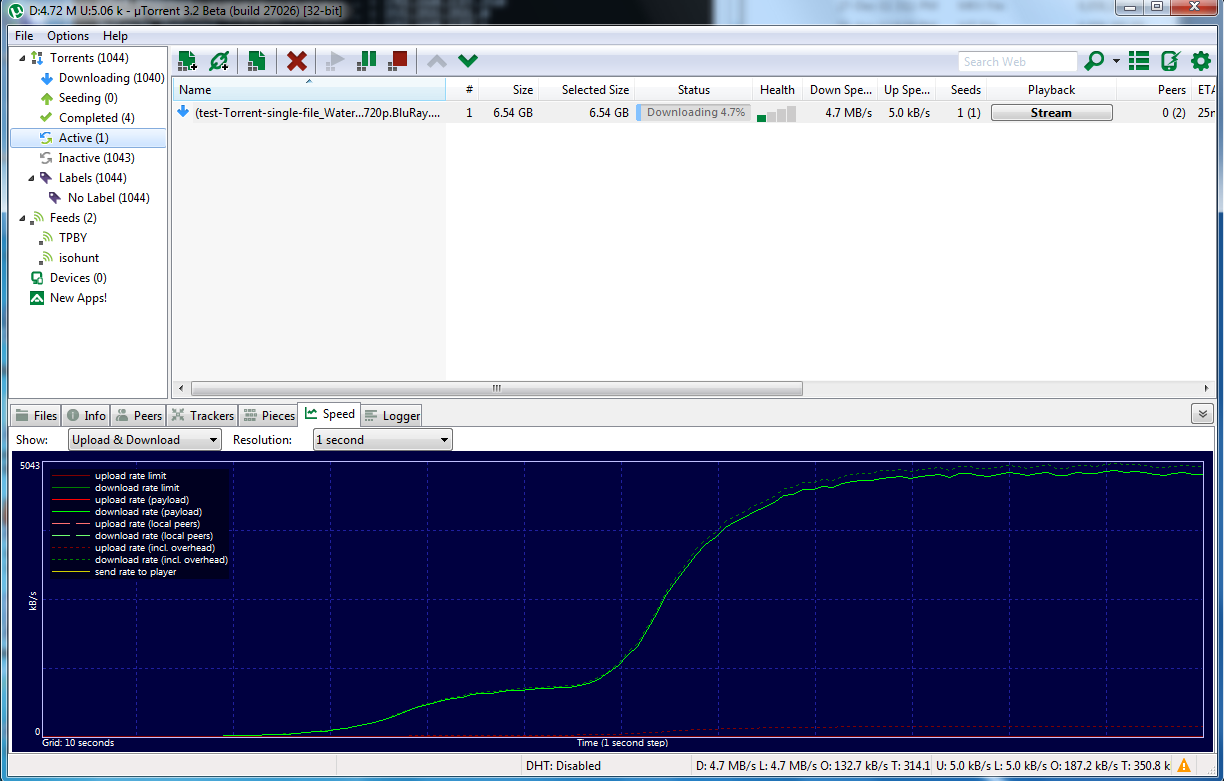
Task: Sort by the Seeds column header
Action: tap(962, 90)
